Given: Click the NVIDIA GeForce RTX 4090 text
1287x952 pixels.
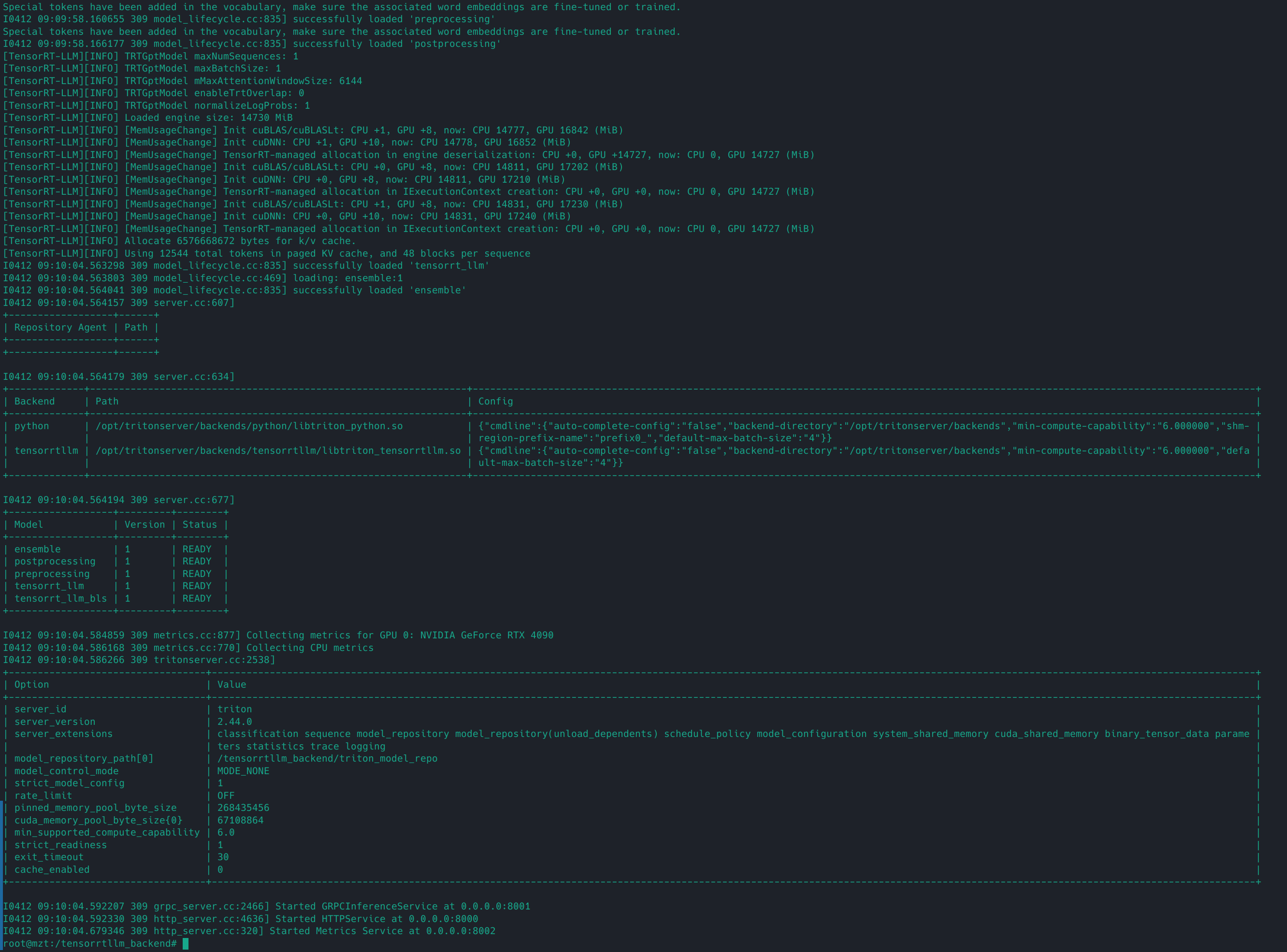Looking at the screenshot, I should [x=487, y=635].
